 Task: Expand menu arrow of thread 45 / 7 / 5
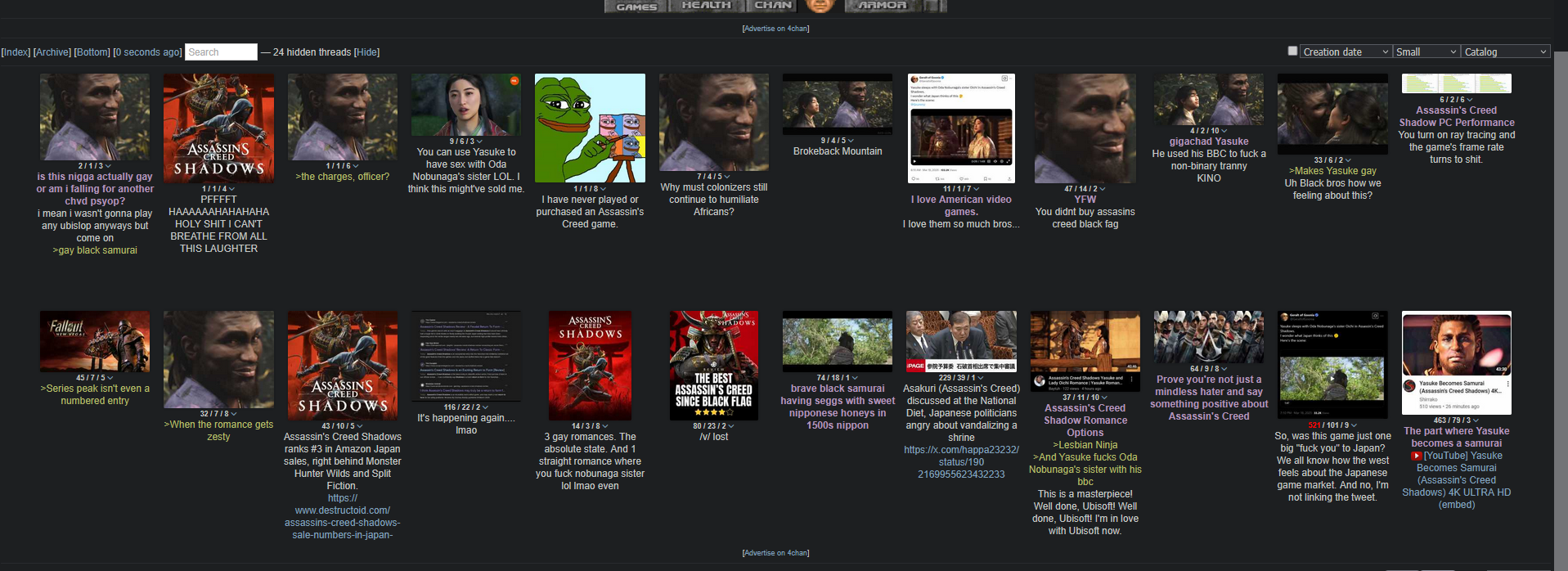click(x=110, y=378)
